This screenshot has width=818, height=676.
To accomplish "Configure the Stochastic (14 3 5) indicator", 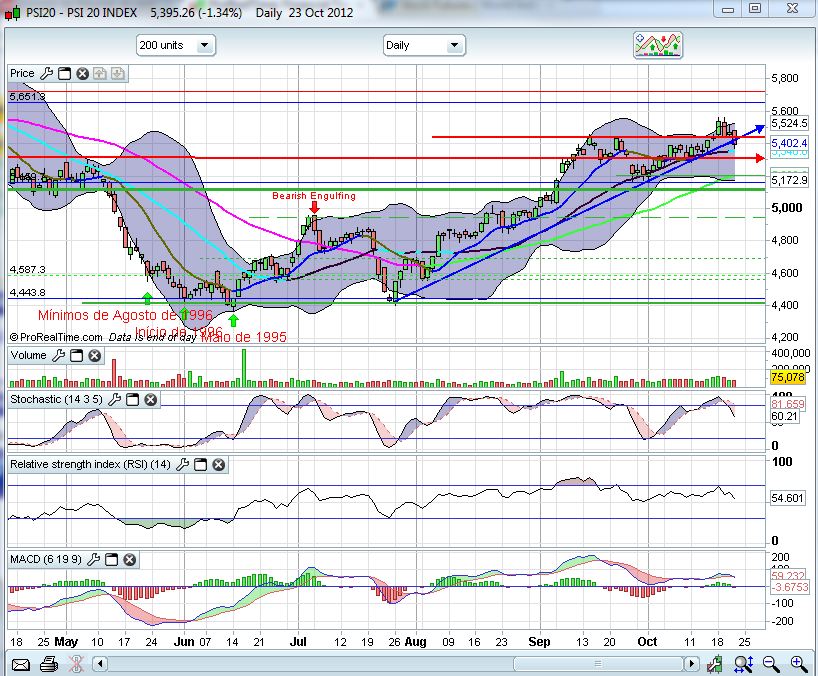I will tap(115, 400).
